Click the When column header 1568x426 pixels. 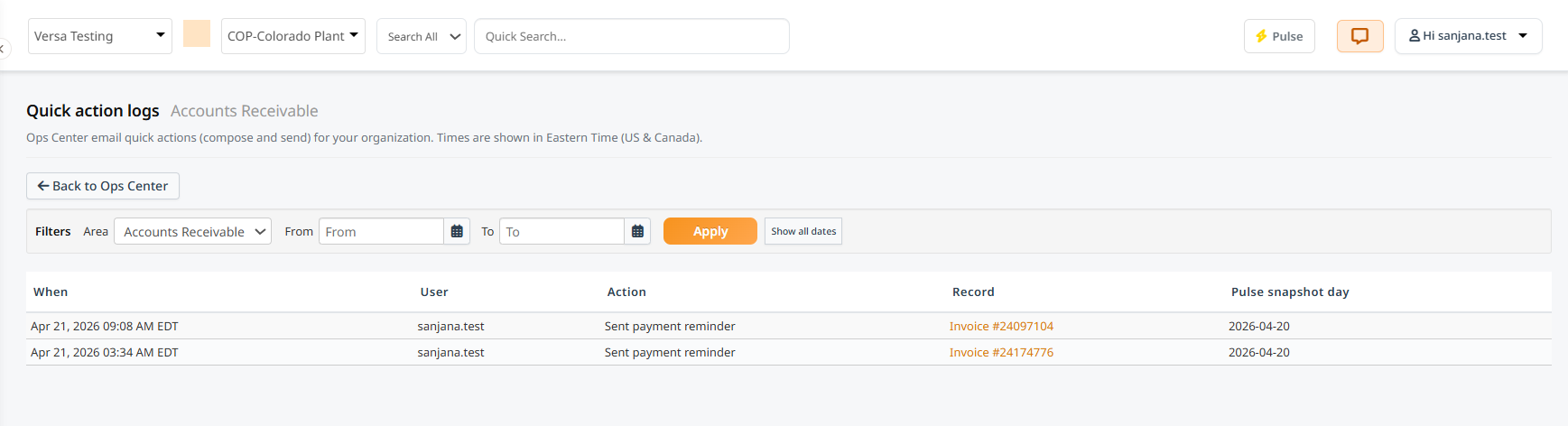click(51, 292)
